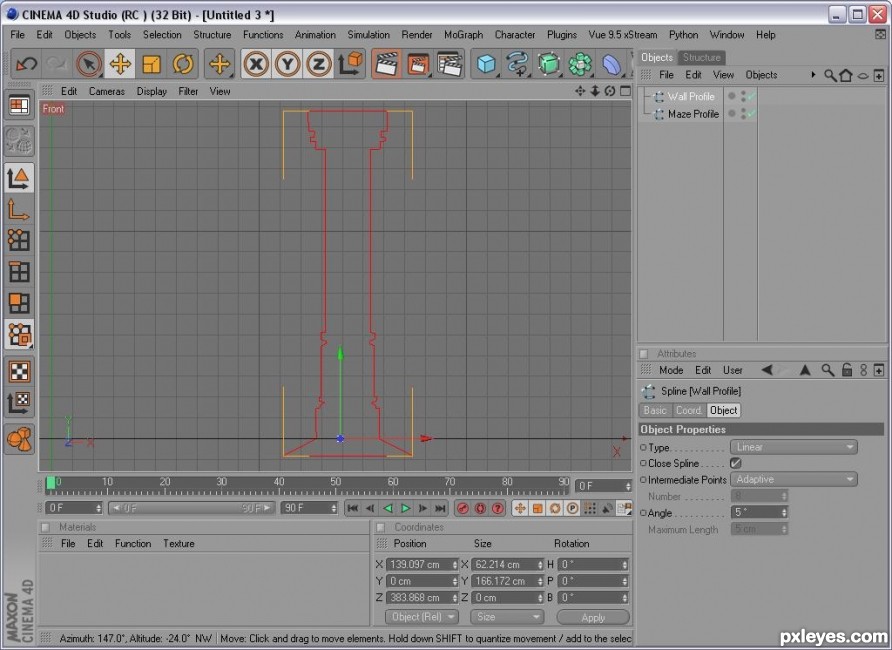
Task: Play the animation backwards
Action: coord(388,508)
